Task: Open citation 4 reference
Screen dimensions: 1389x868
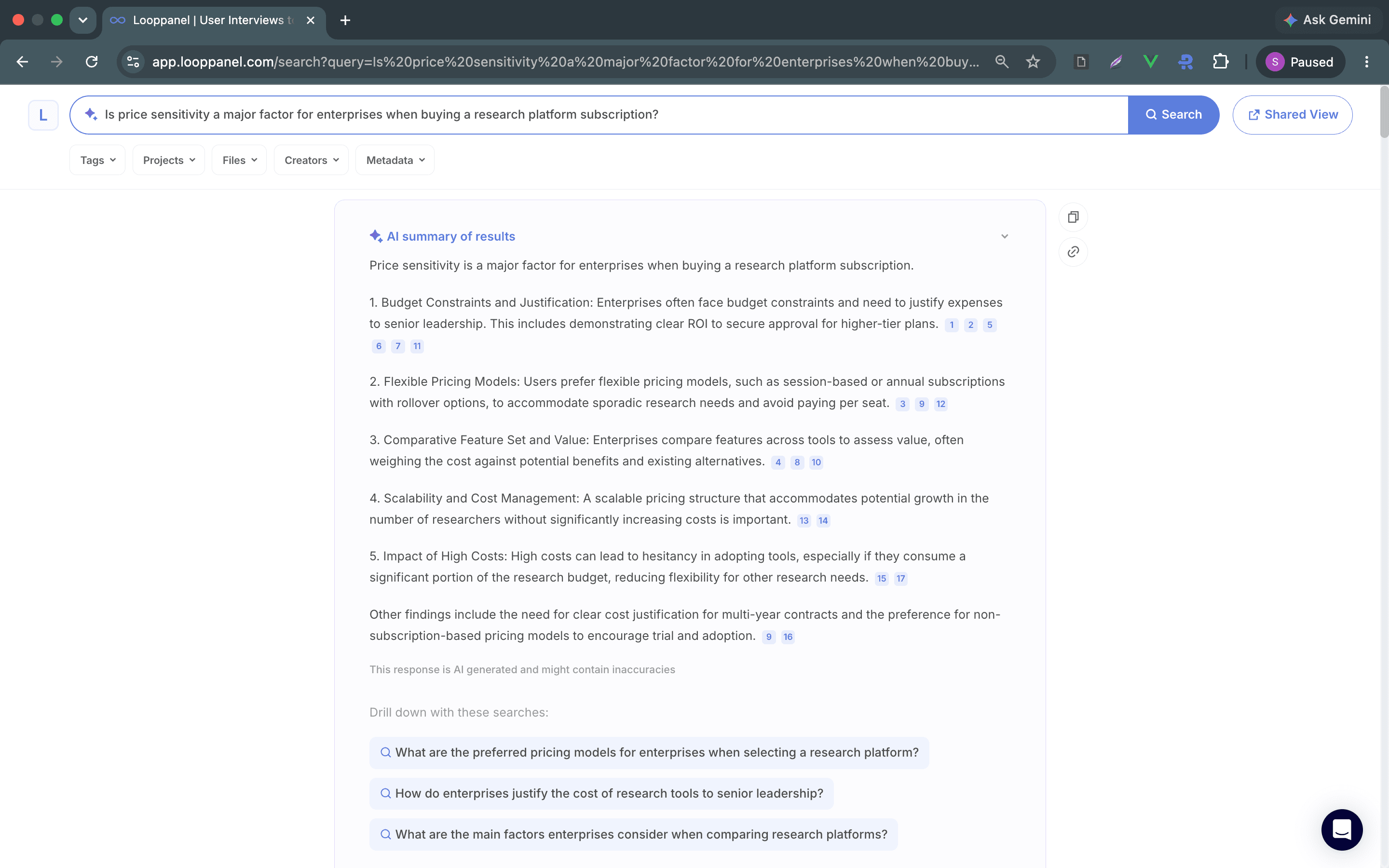Action: pyautogui.click(x=778, y=463)
